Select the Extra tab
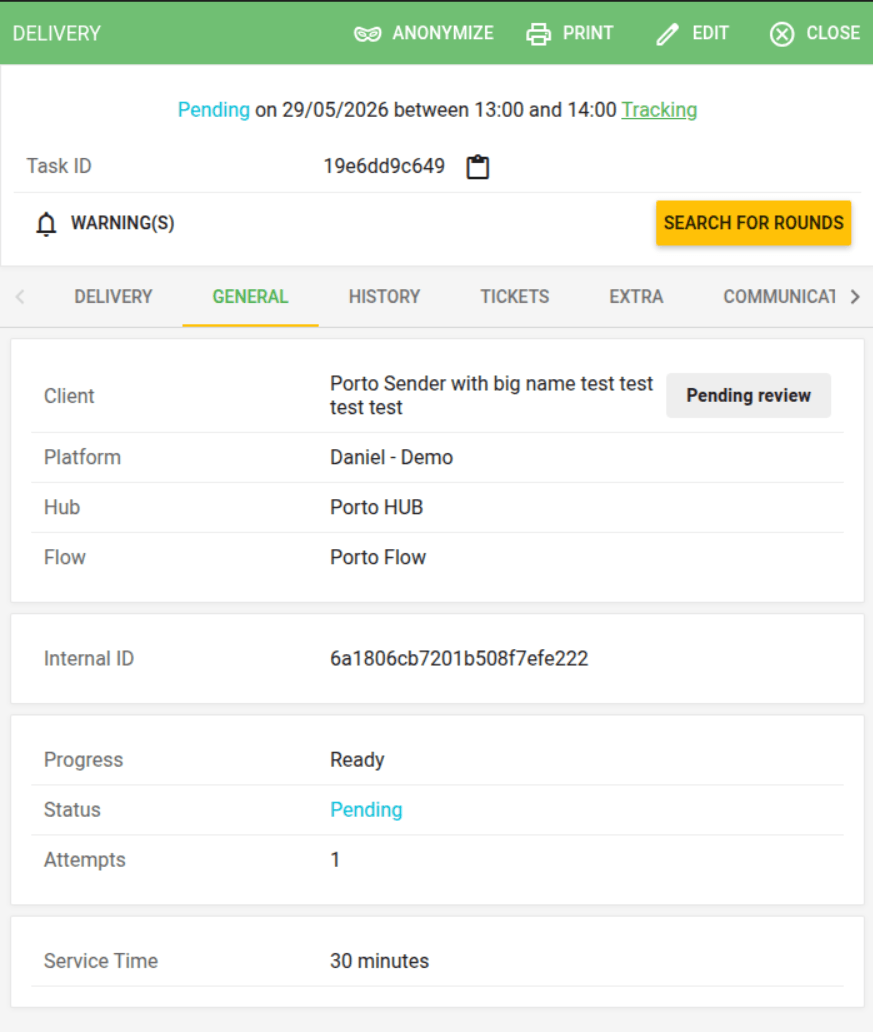The image size is (873, 1032). click(636, 297)
